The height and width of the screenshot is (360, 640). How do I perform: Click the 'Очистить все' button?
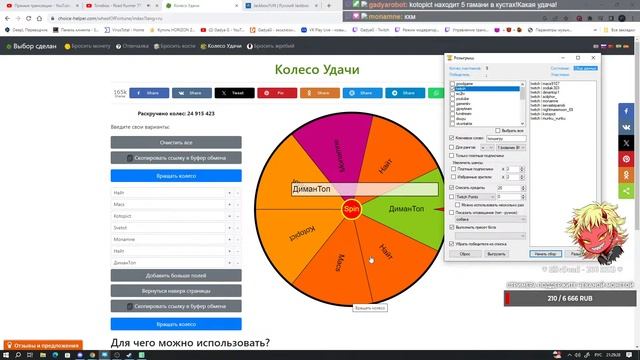[x=176, y=142]
